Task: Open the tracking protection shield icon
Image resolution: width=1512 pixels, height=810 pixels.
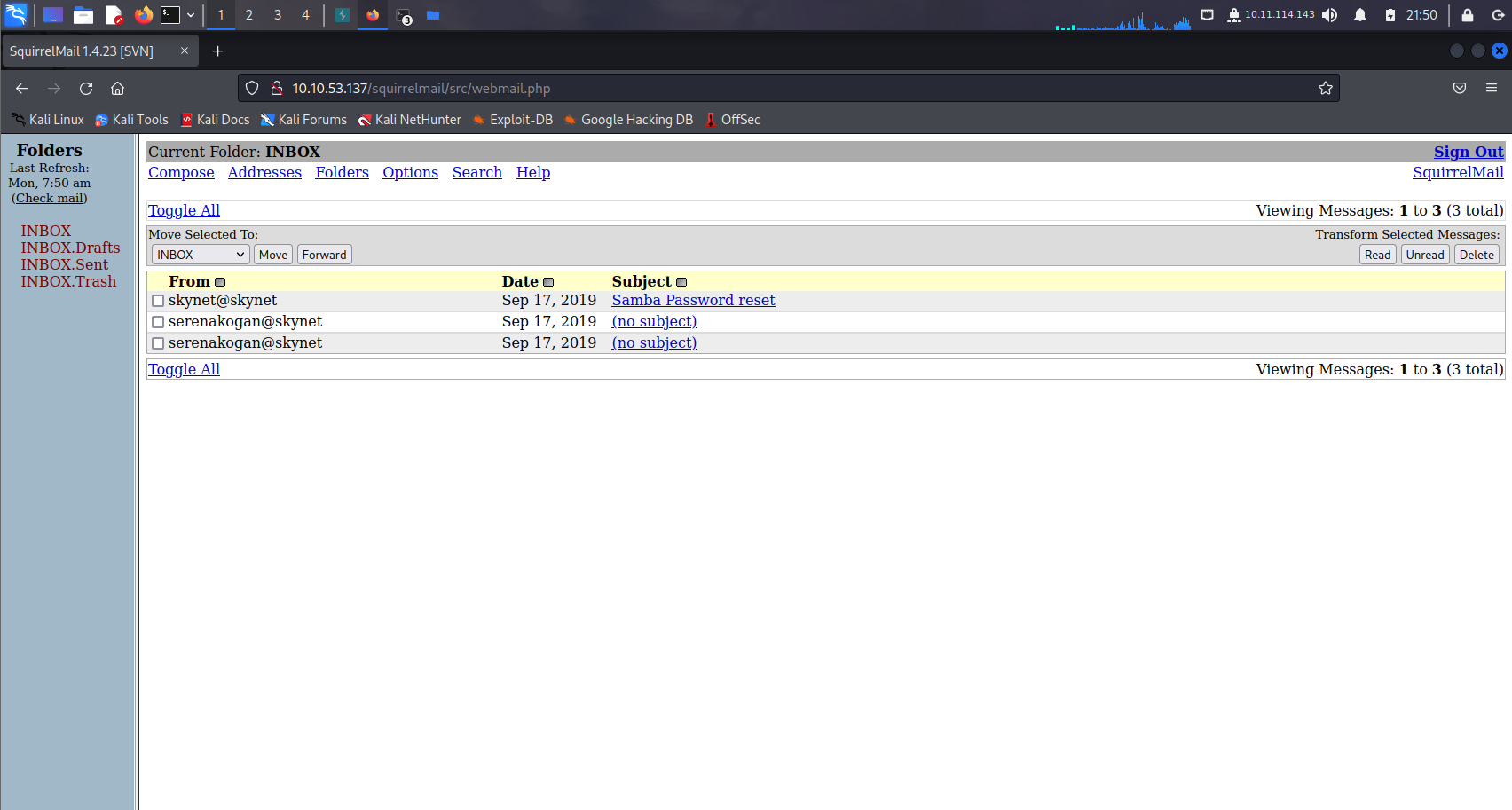Action: [x=252, y=88]
